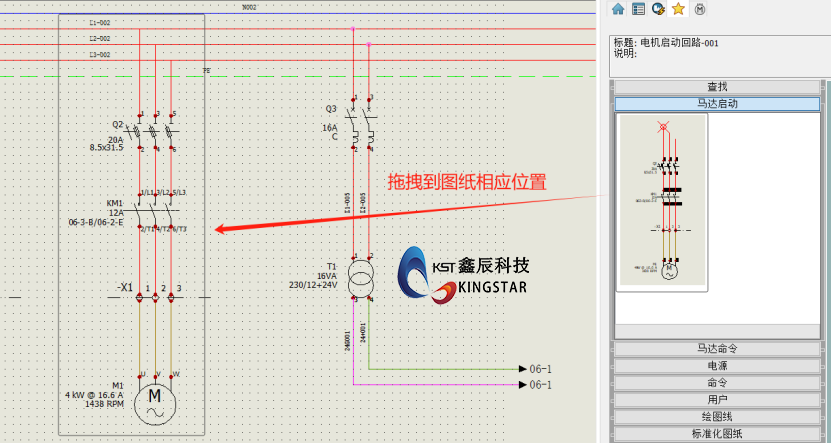
Task: Select the motor start circuit thumbnail
Action: (x=662, y=203)
